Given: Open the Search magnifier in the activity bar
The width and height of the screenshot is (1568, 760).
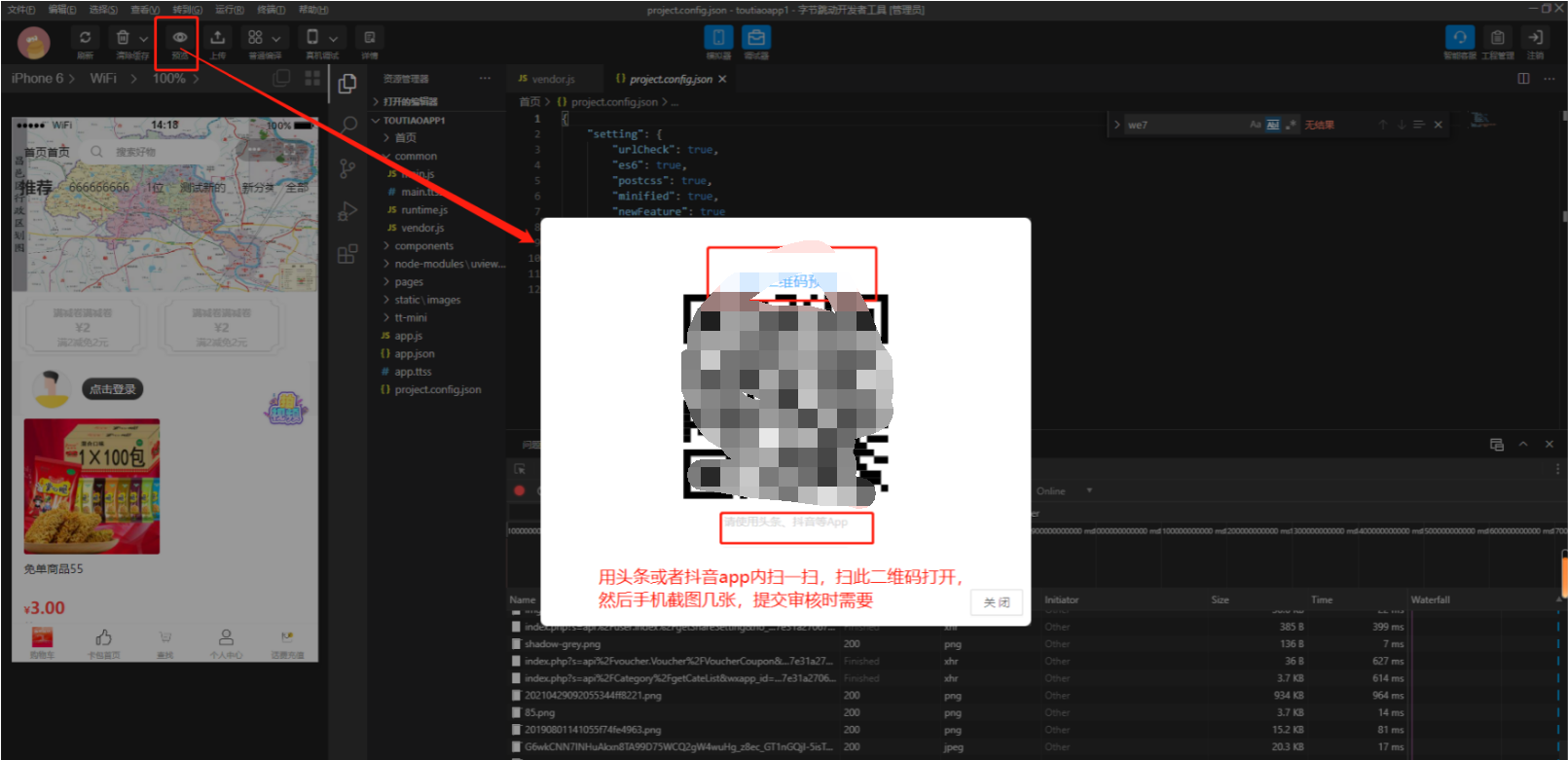Looking at the screenshot, I should (x=347, y=125).
